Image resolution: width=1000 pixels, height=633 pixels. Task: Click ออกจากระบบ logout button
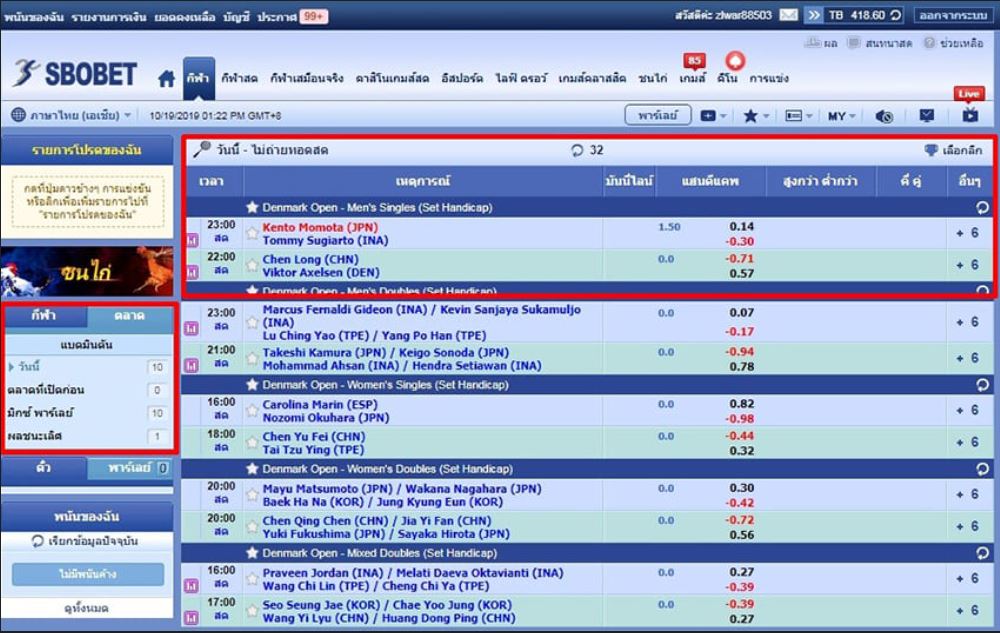click(x=953, y=15)
